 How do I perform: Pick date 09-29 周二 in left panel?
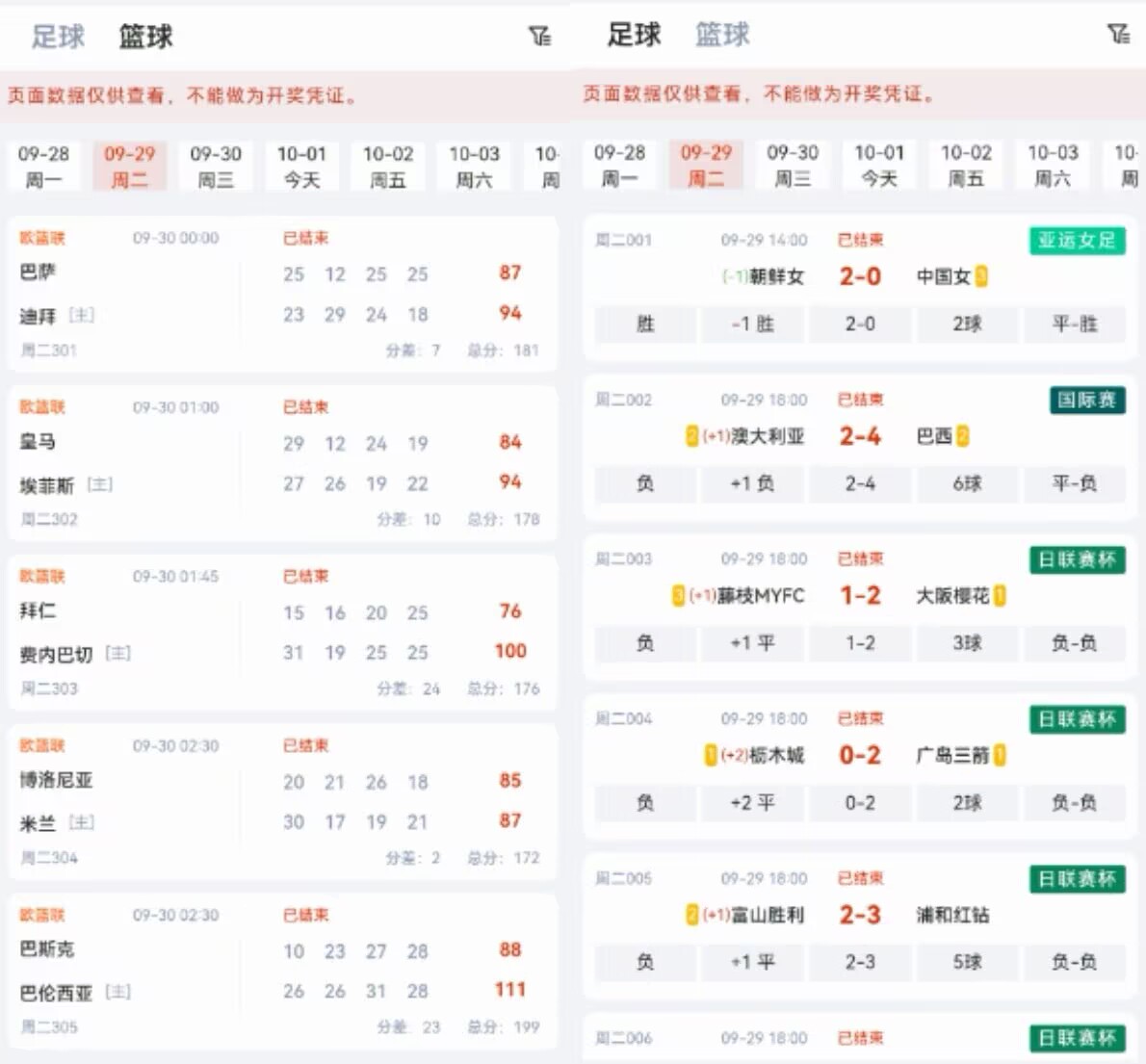tap(129, 167)
